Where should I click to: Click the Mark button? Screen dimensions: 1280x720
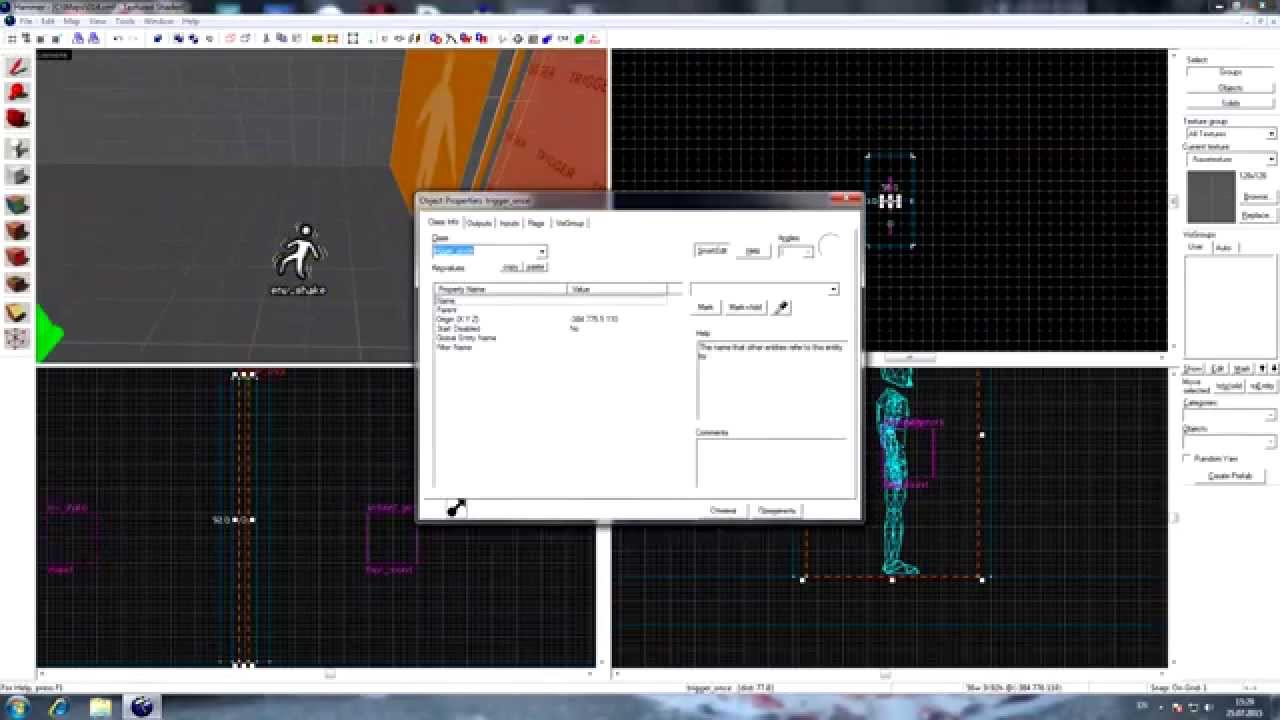pos(706,307)
